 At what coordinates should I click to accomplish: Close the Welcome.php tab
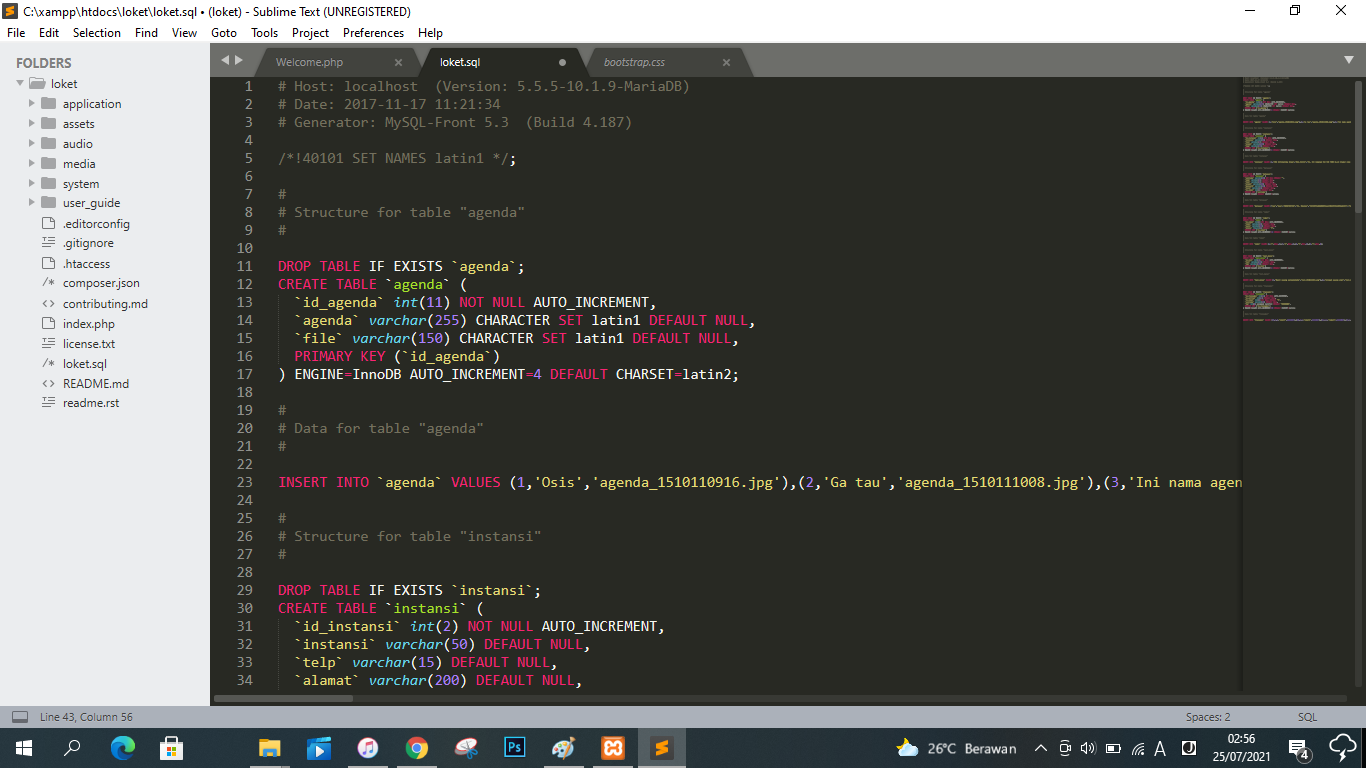coord(398,62)
